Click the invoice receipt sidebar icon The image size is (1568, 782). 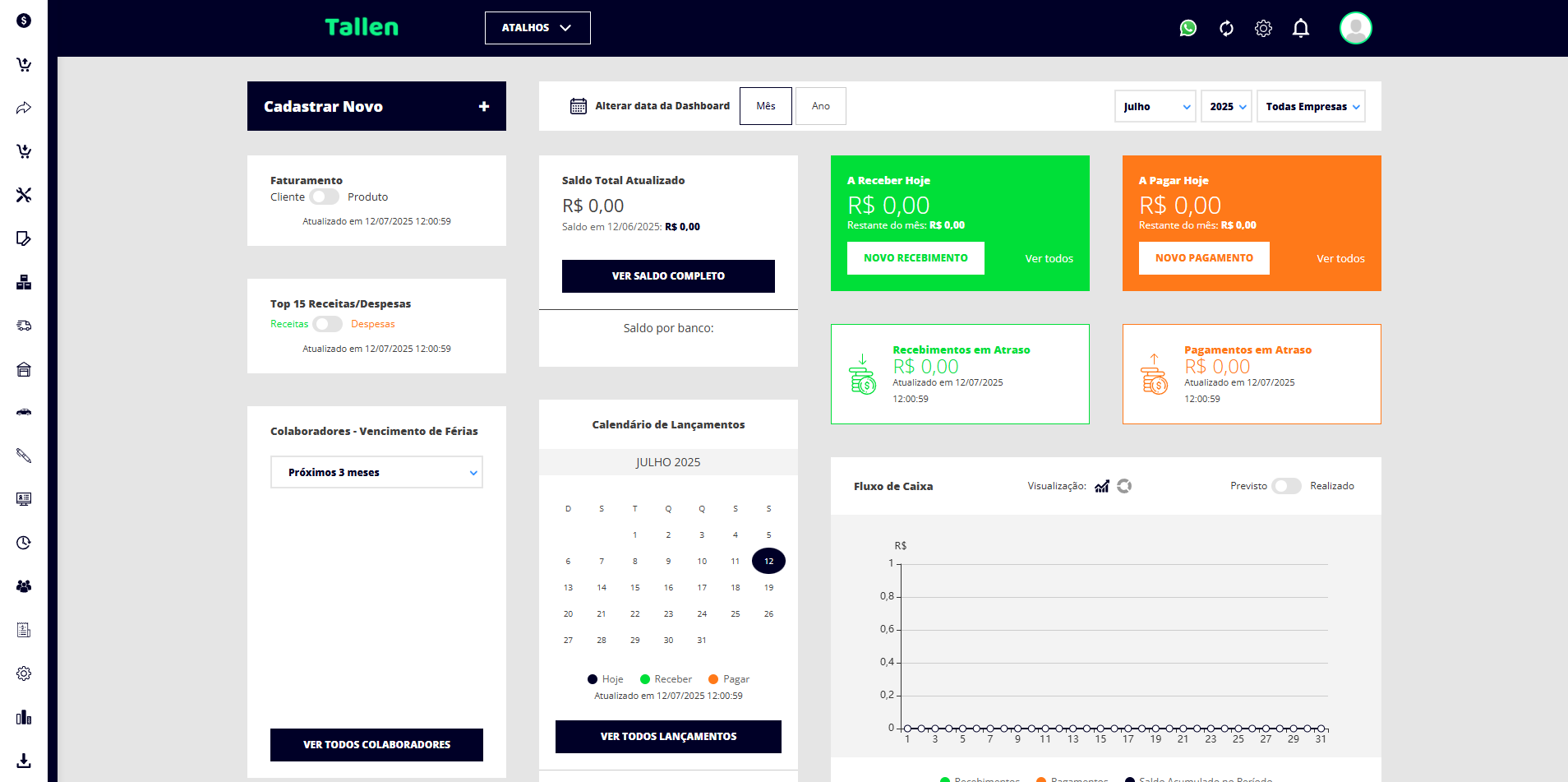click(x=24, y=630)
